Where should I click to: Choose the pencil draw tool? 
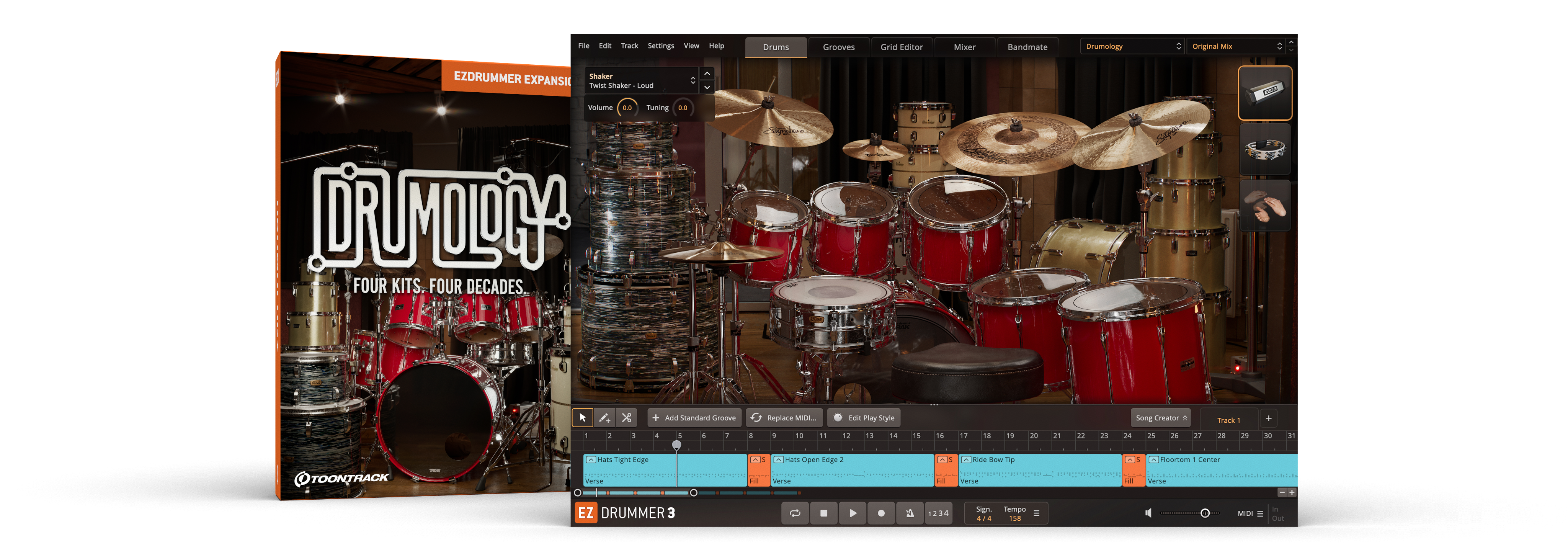[x=604, y=418]
